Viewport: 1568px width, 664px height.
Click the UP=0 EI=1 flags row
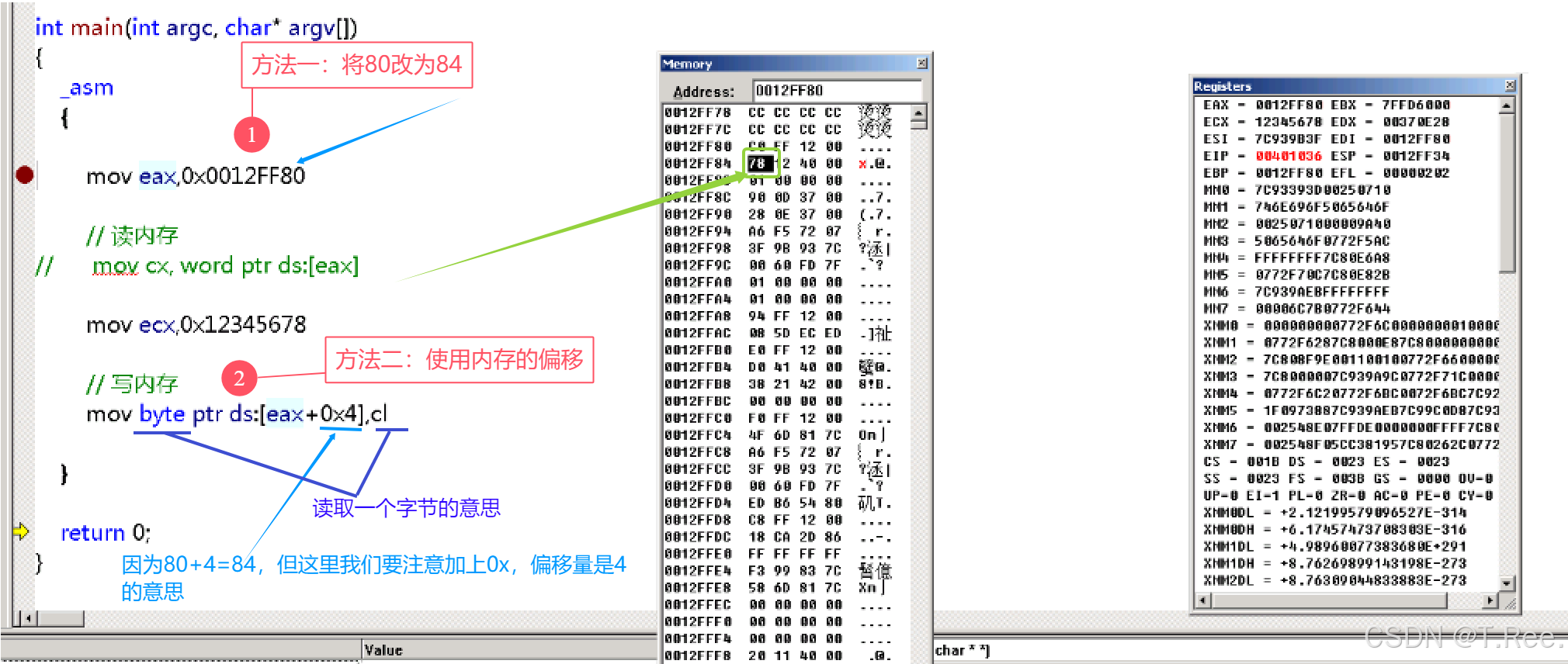pos(1348,496)
